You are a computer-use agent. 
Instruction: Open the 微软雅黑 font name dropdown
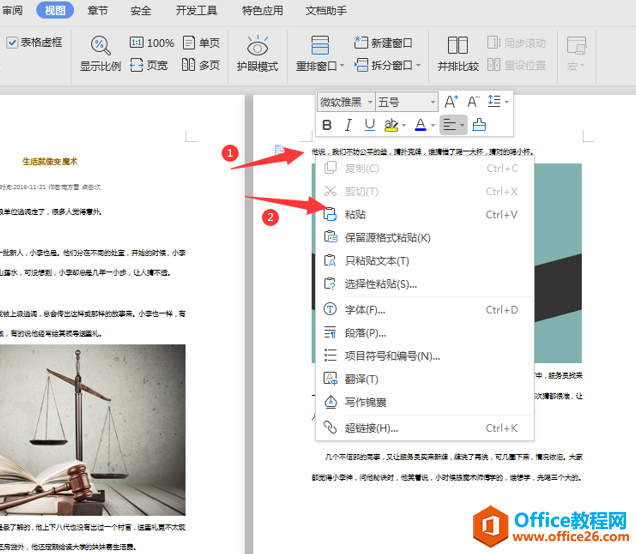(x=370, y=102)
